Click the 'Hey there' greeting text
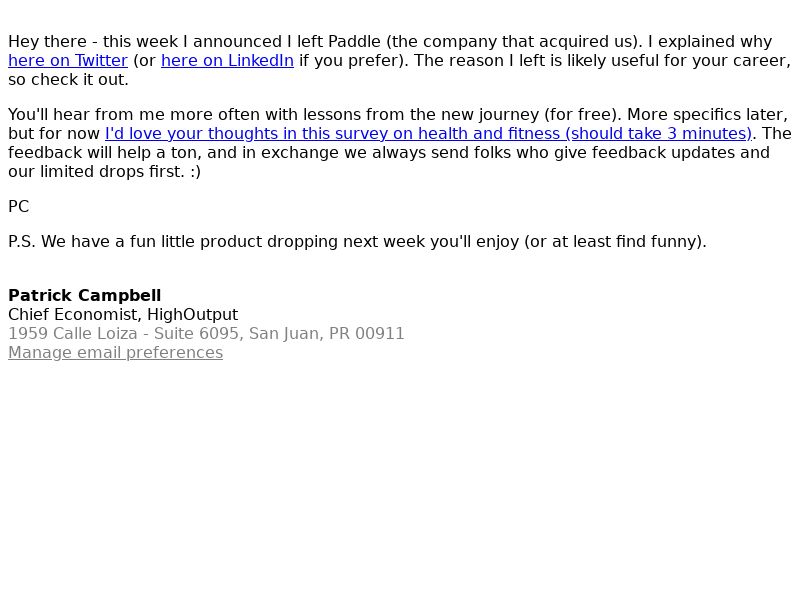The image size is (800, 600). (x=47, y=42)
